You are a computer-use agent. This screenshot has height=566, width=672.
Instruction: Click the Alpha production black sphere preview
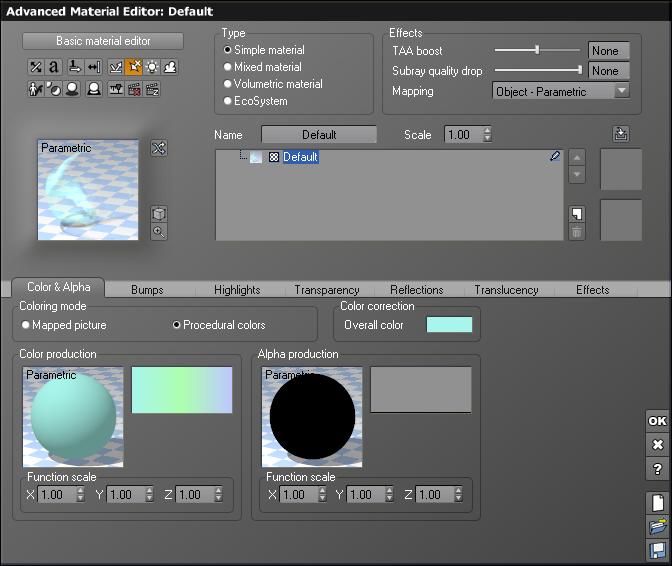coord(312,417)
